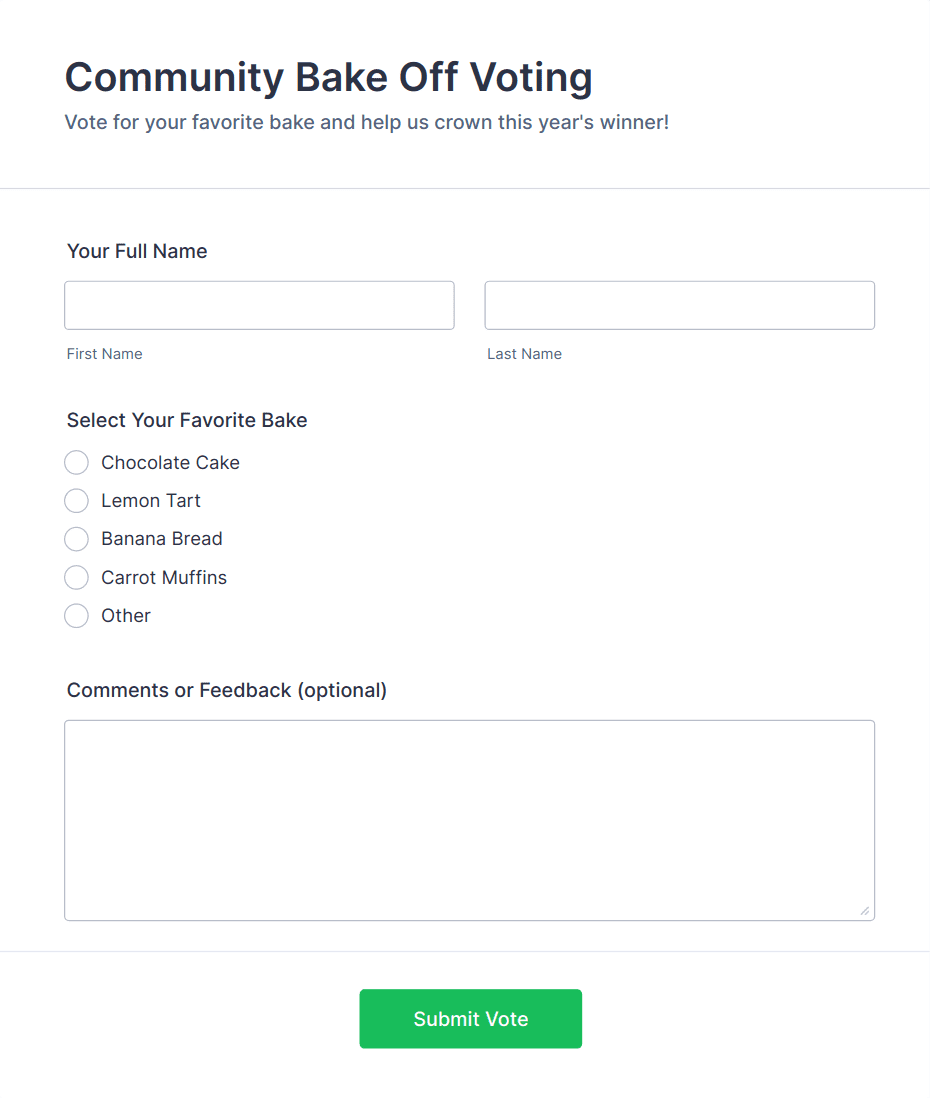Click the Last Name label text
This screenshot has width=930, height=1098.
524,353
